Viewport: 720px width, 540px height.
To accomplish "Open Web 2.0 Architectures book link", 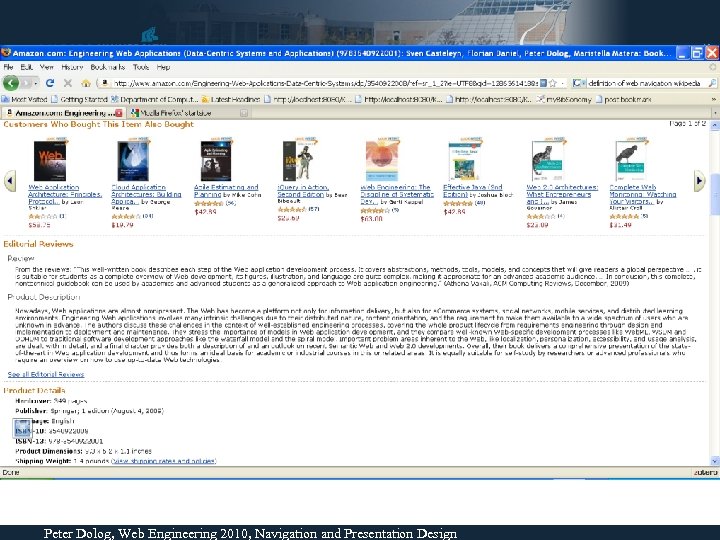I will [x=562, y=194].
